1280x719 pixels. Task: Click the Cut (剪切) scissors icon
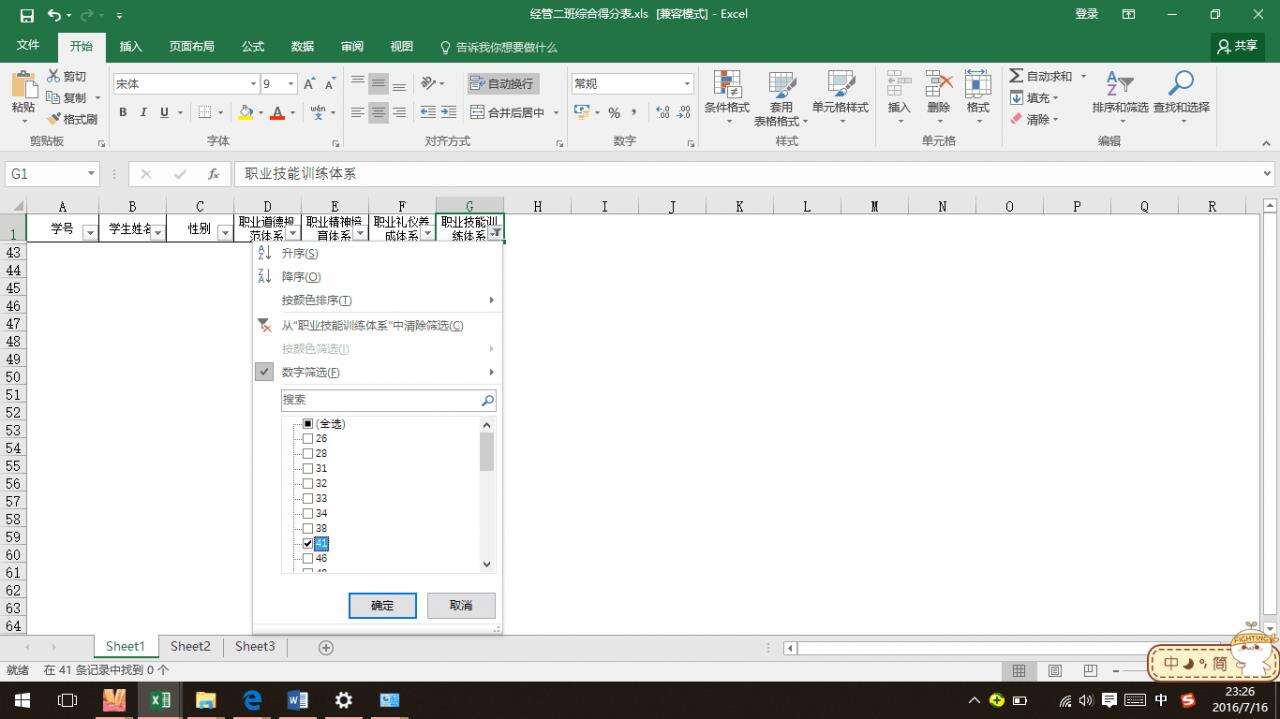[54, 76]
